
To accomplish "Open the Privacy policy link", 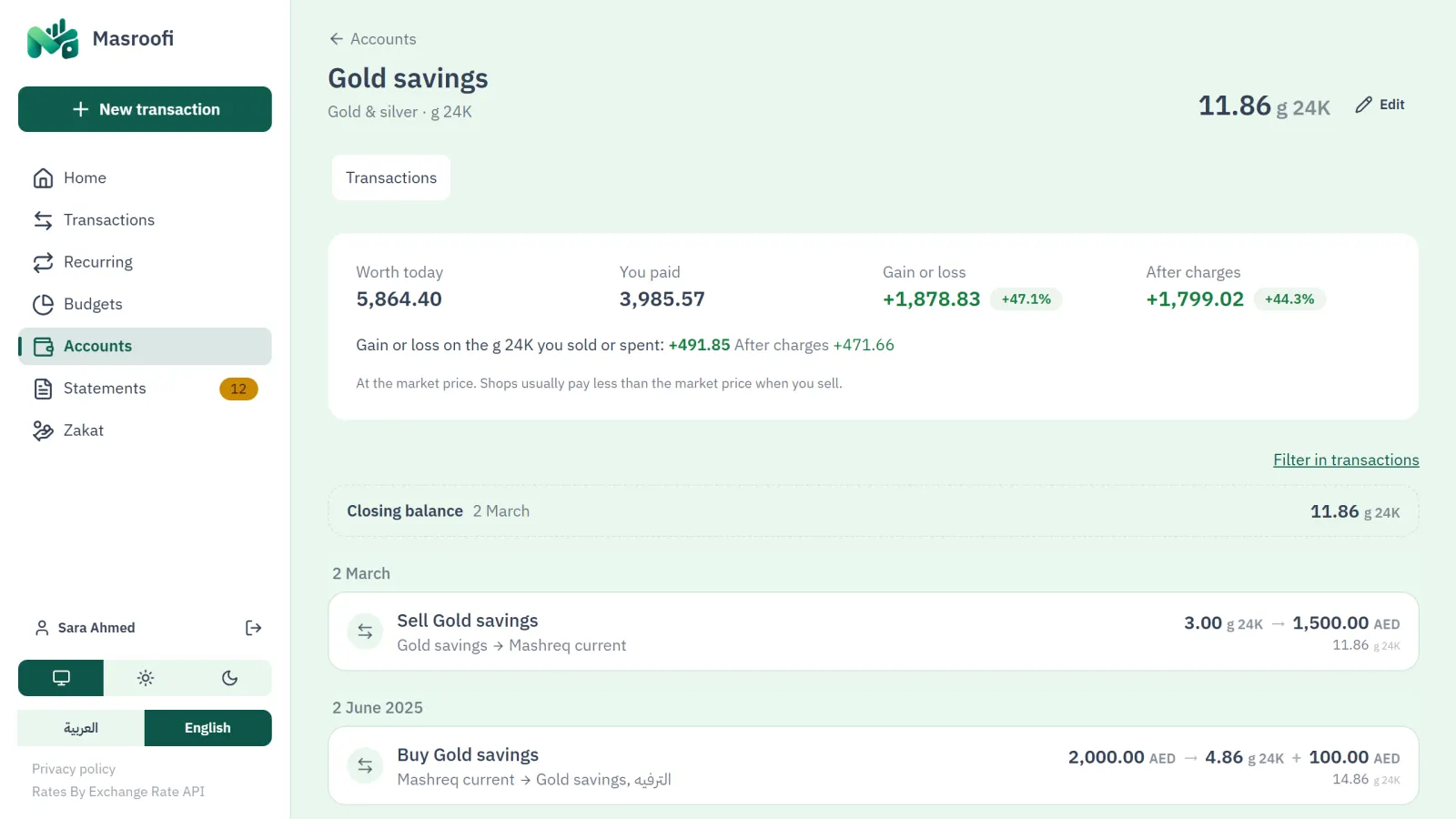I will pyautogui.click(x=74, y=769).
